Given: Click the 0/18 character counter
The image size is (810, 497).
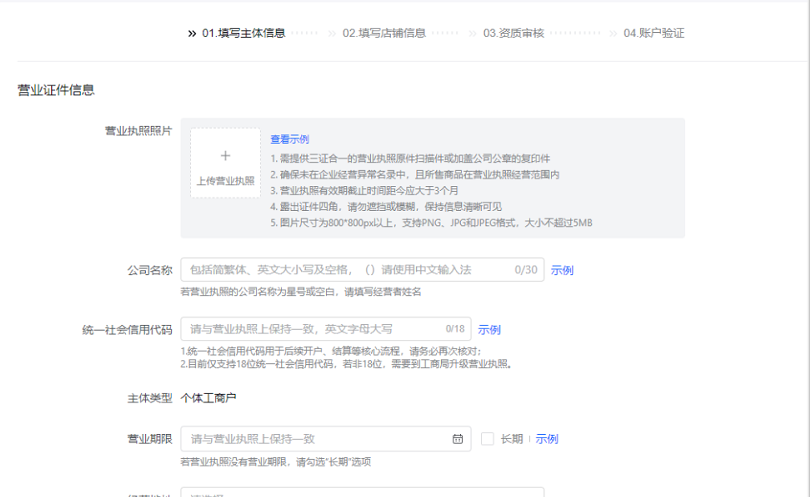Looking at the screenshot, I should pyautogui.click(x=455, y=329).
